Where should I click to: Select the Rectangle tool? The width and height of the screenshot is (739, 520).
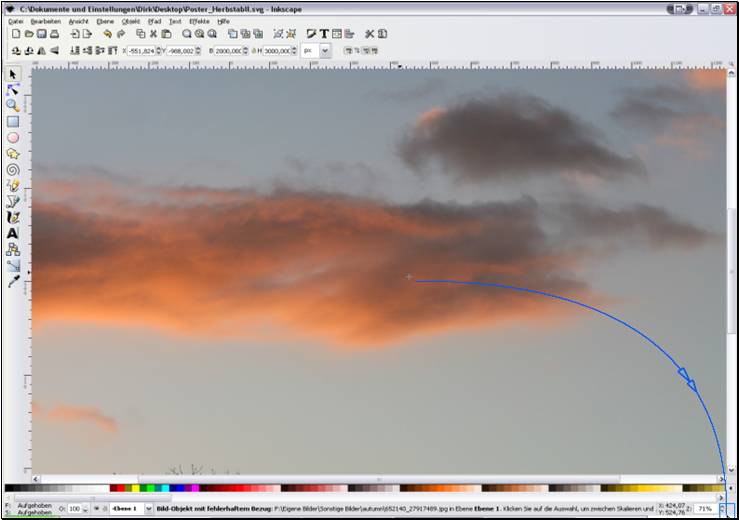(13, 121)
